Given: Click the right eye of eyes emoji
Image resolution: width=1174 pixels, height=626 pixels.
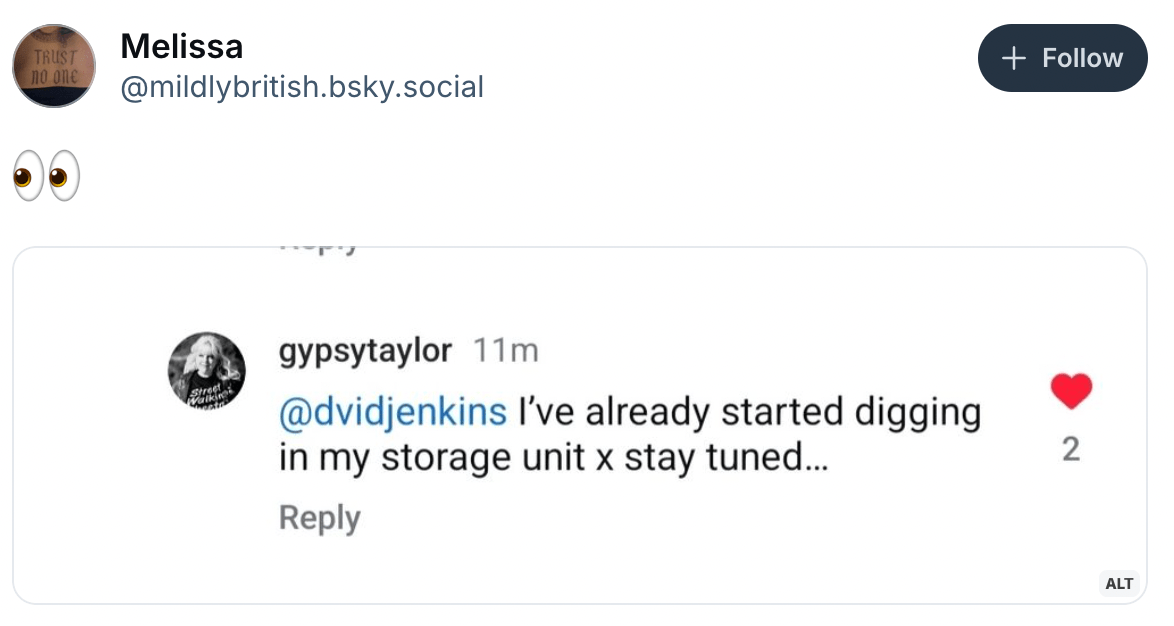Looking at the screenshot, I should [x=63, y=178].
